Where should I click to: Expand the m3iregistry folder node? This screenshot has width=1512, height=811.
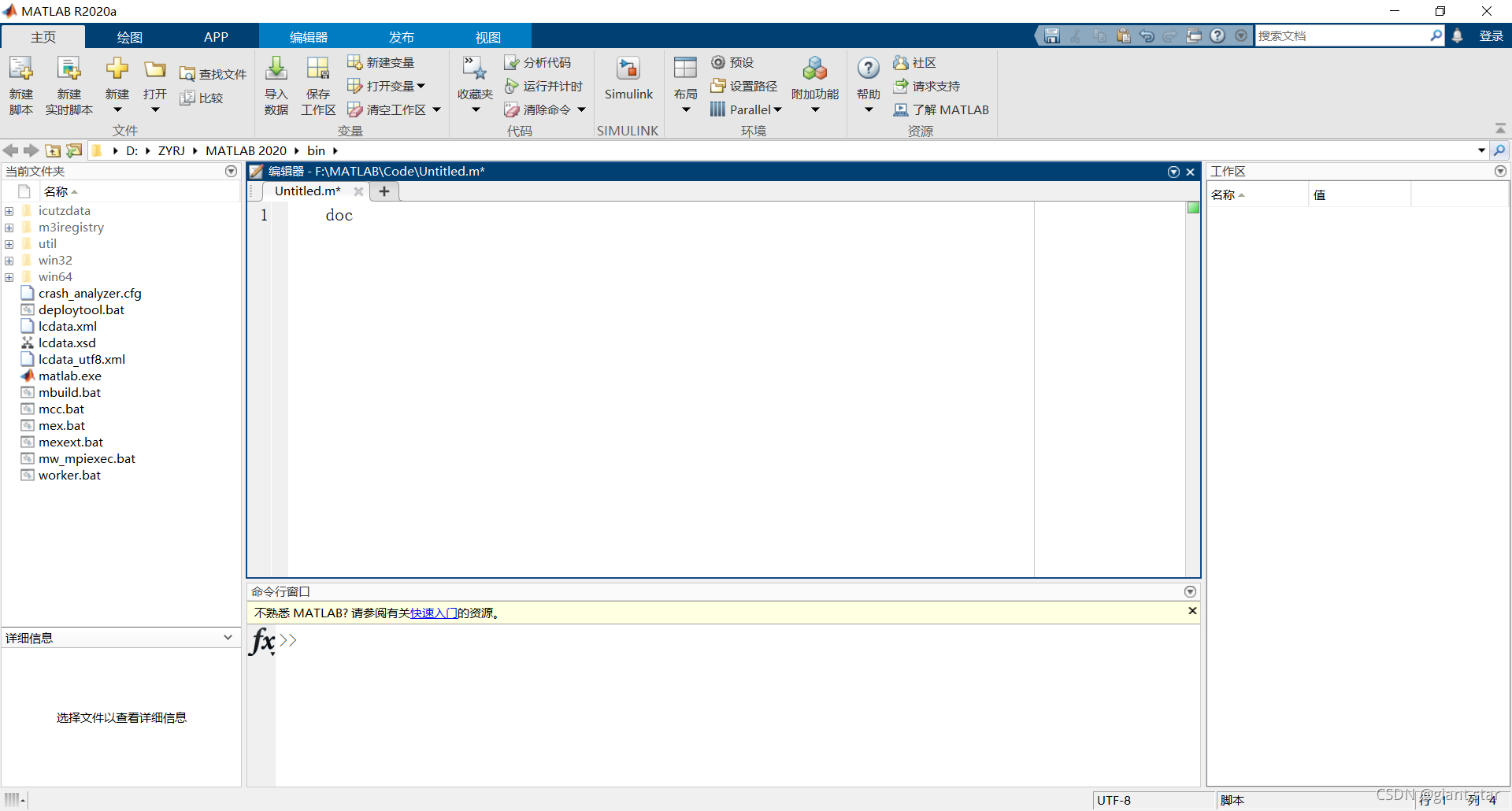click(x=9, y=228)
